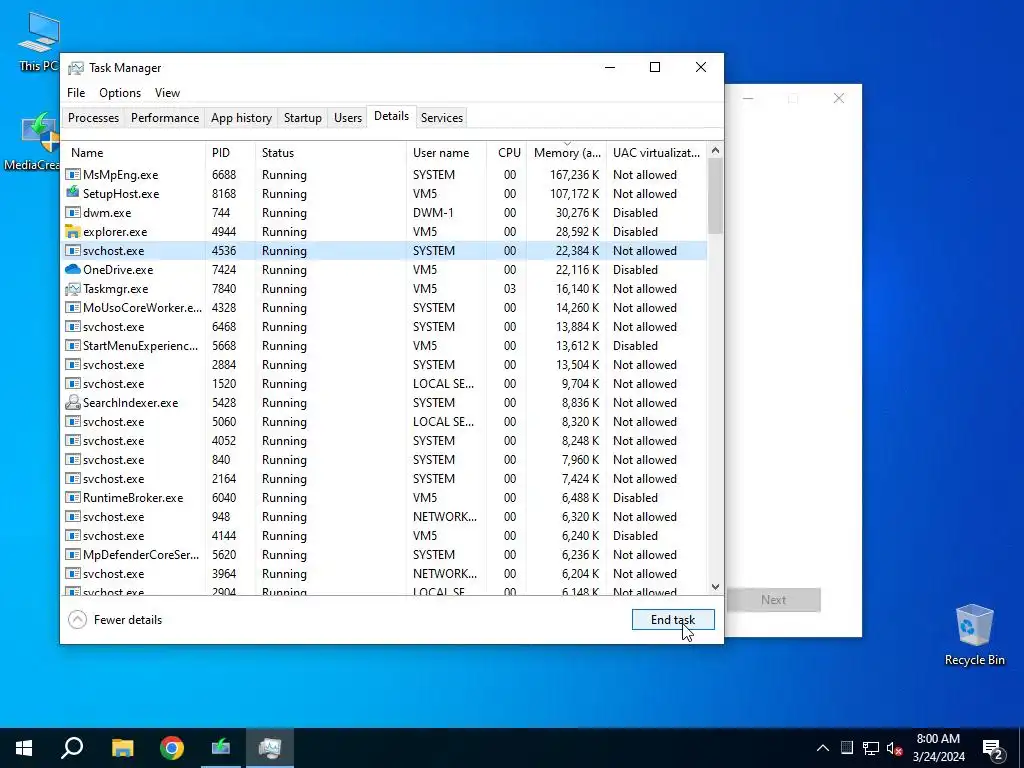This screenshot has height=768, width=1024.
Task: Switch to the Users tab
Action: 347,118
